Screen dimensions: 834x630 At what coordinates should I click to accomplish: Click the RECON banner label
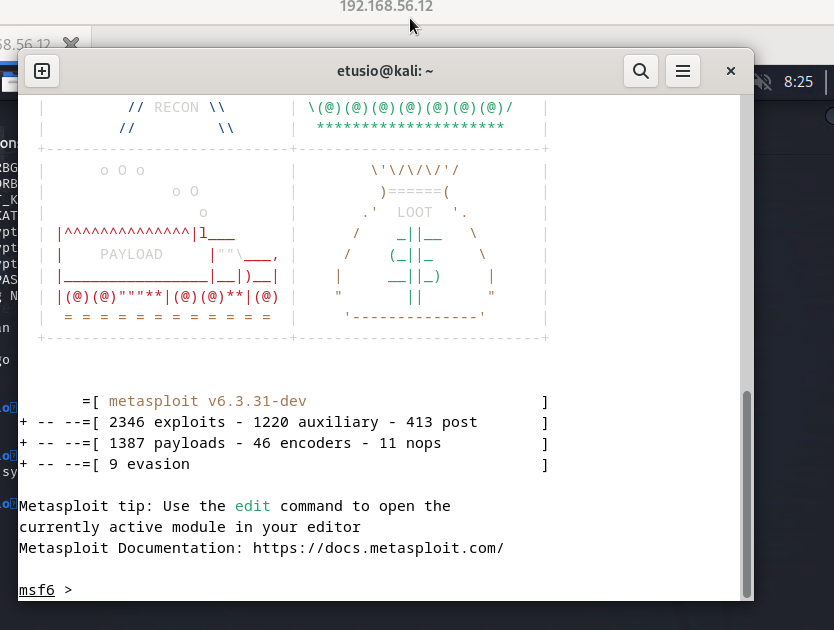(177, 107)
